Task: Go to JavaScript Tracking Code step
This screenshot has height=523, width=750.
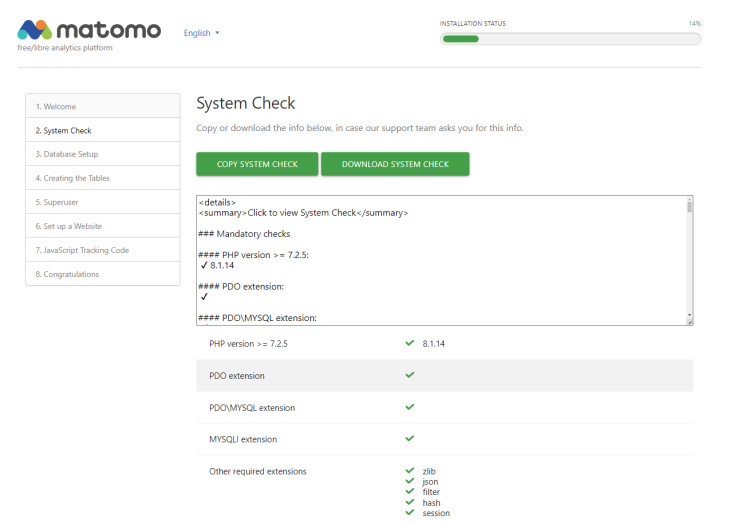Action: point(102,250)
